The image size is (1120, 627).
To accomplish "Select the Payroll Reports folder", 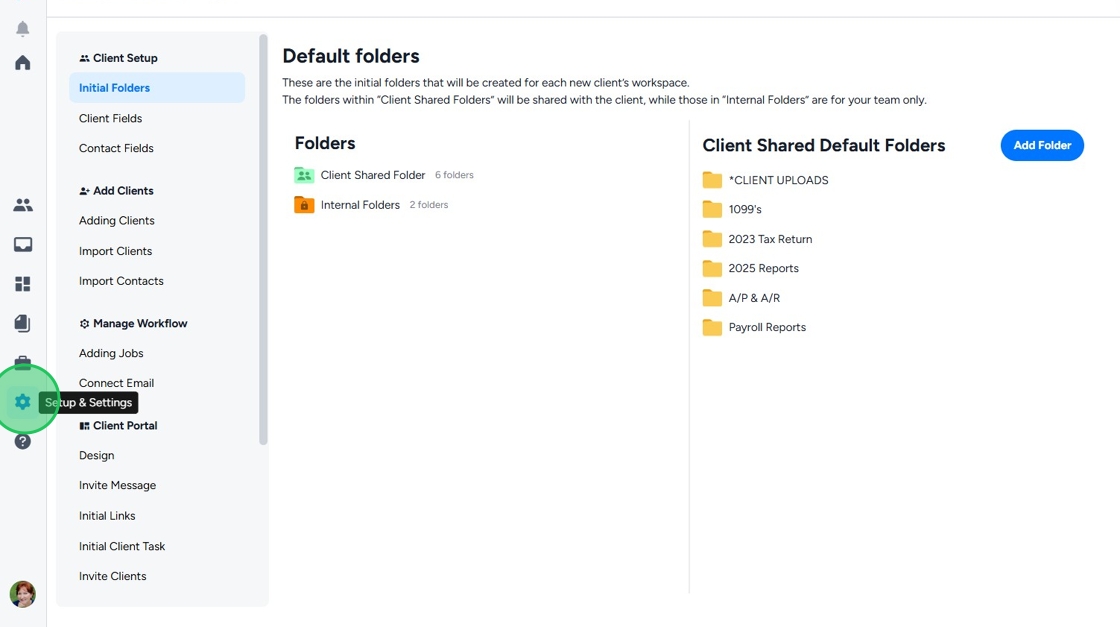I will (x=766, y=327).
